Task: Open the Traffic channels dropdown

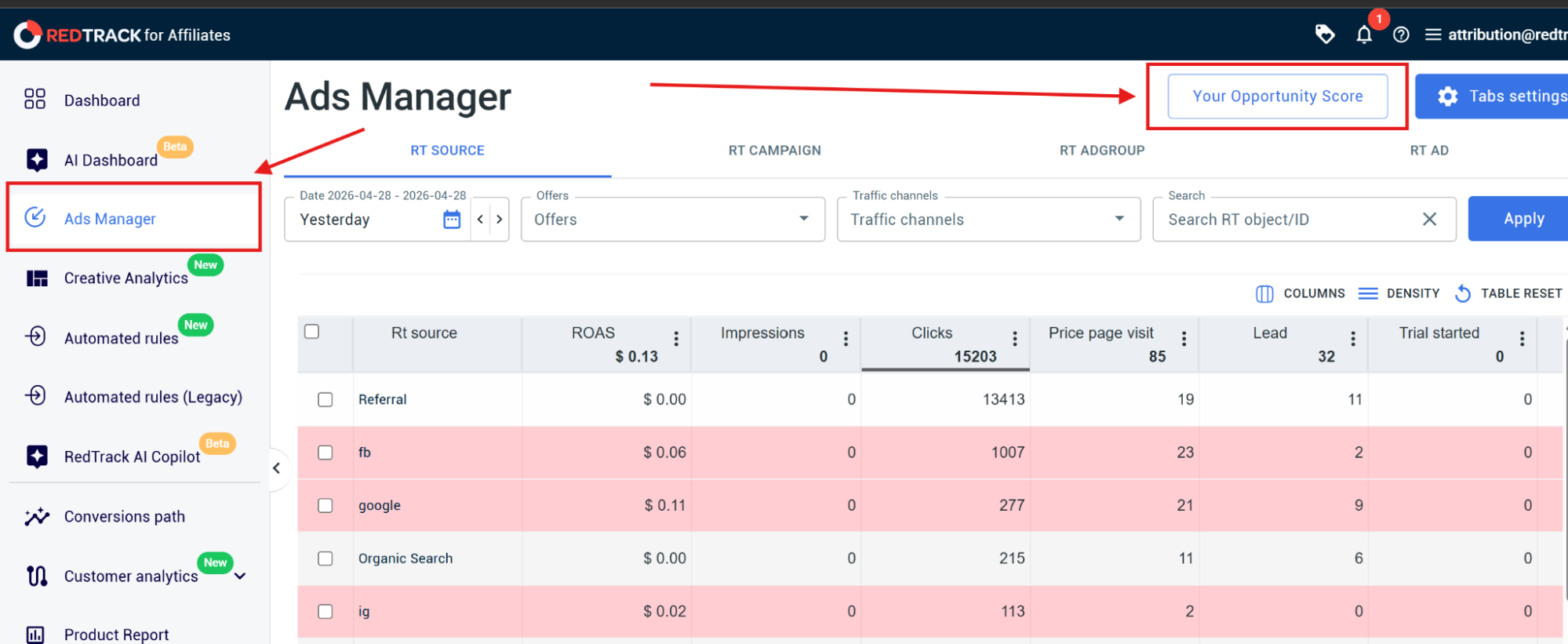Action: pyautogui.click(x=988, y=220)
